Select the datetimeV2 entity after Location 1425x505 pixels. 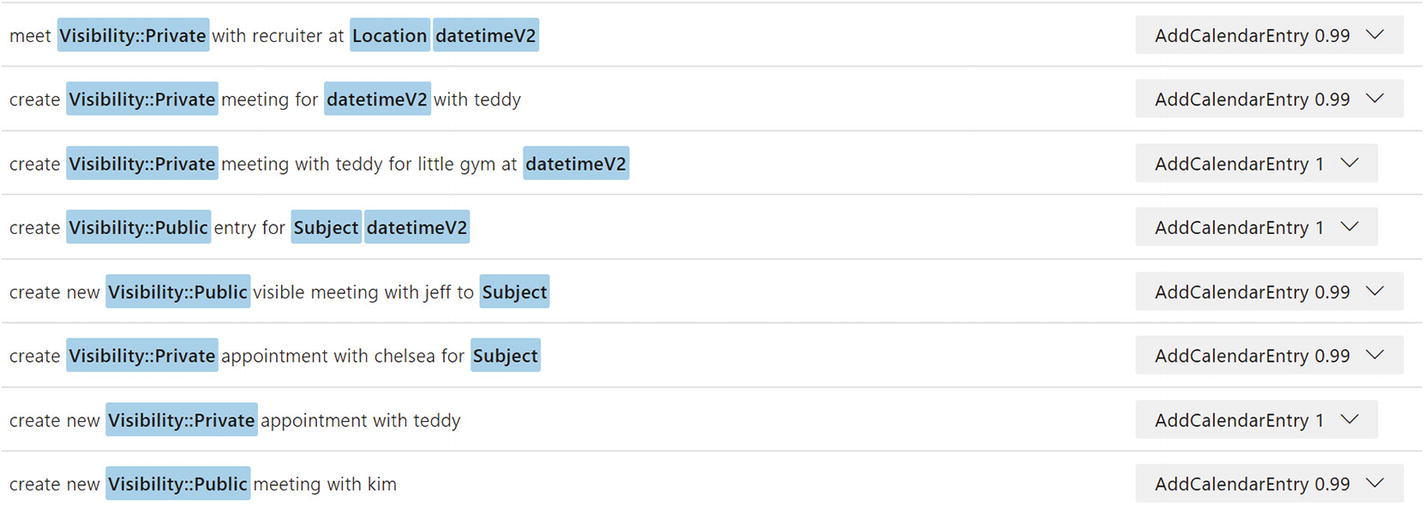coord(486,36)
